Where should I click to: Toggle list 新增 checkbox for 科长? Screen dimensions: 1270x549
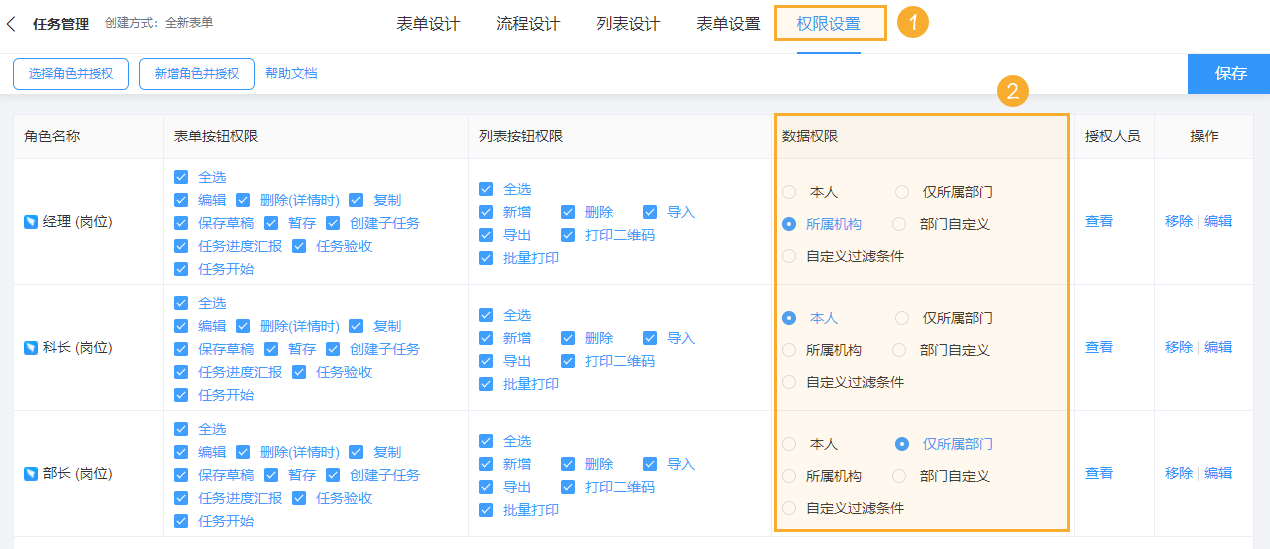[x=486, y=338]
